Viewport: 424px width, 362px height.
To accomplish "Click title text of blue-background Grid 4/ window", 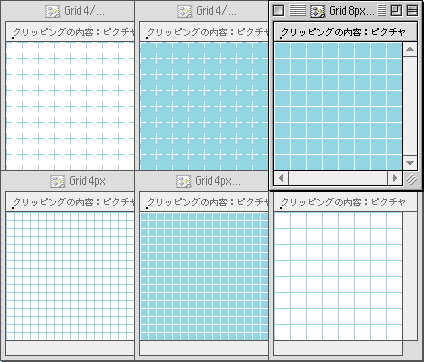I will [x=216, y=11].
